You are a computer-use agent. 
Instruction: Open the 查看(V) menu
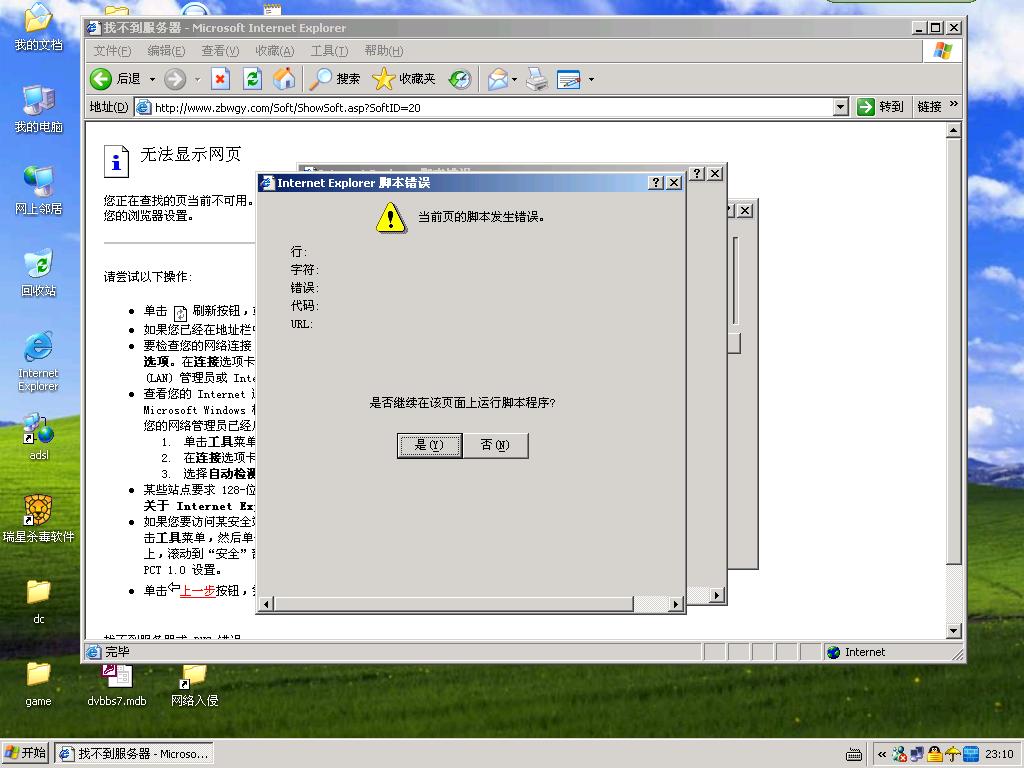220,51
